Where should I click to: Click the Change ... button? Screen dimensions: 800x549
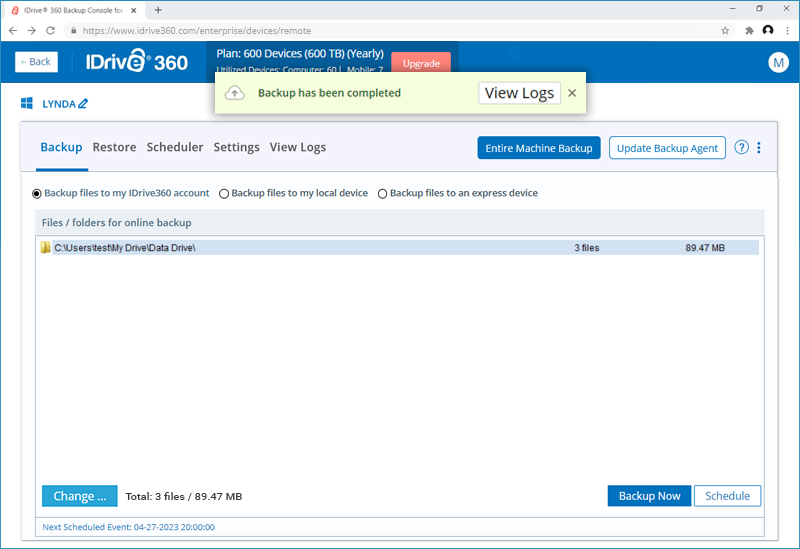[80, 496]
